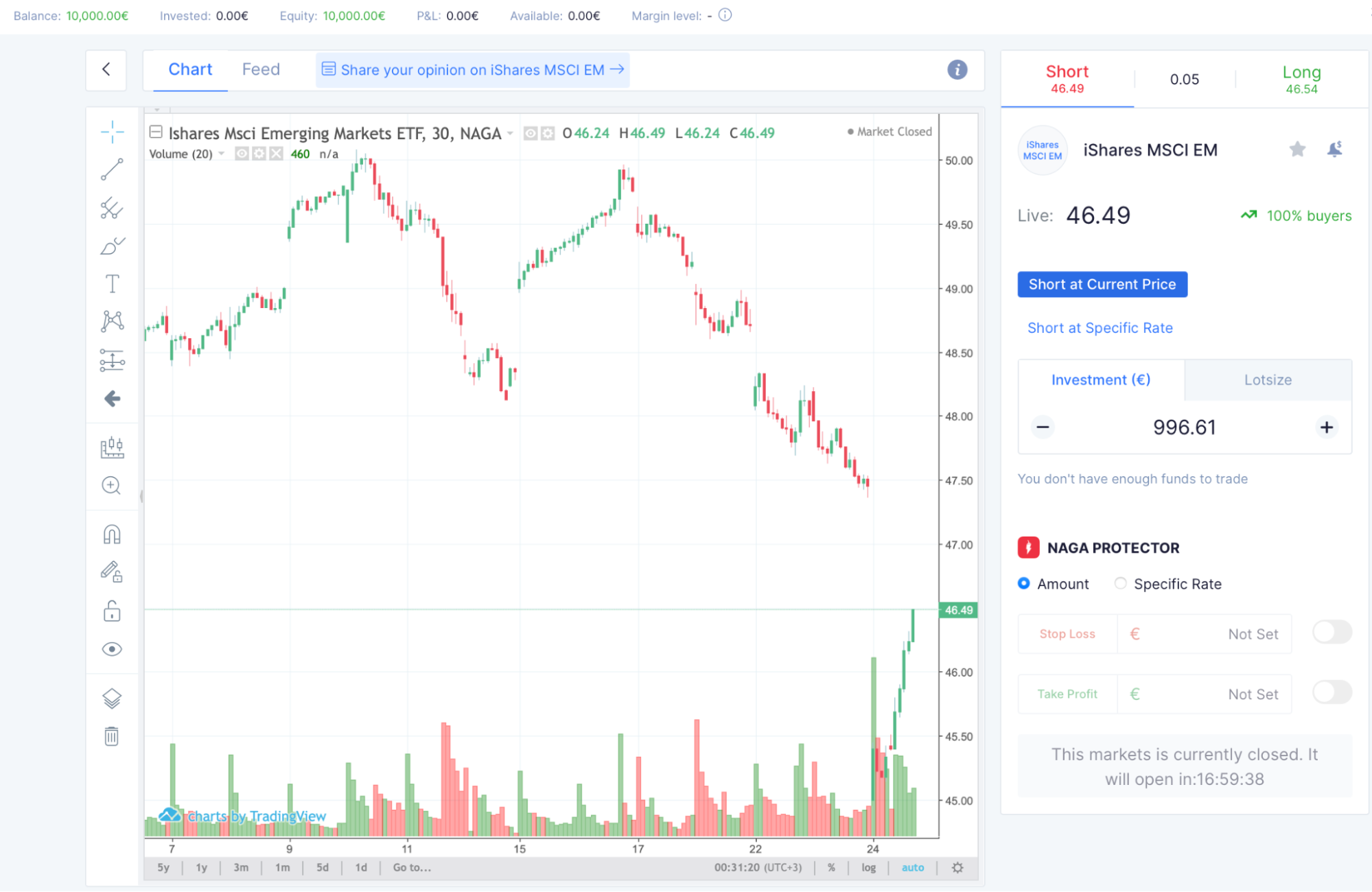Switch to the Feed tab

coord(261,69)
